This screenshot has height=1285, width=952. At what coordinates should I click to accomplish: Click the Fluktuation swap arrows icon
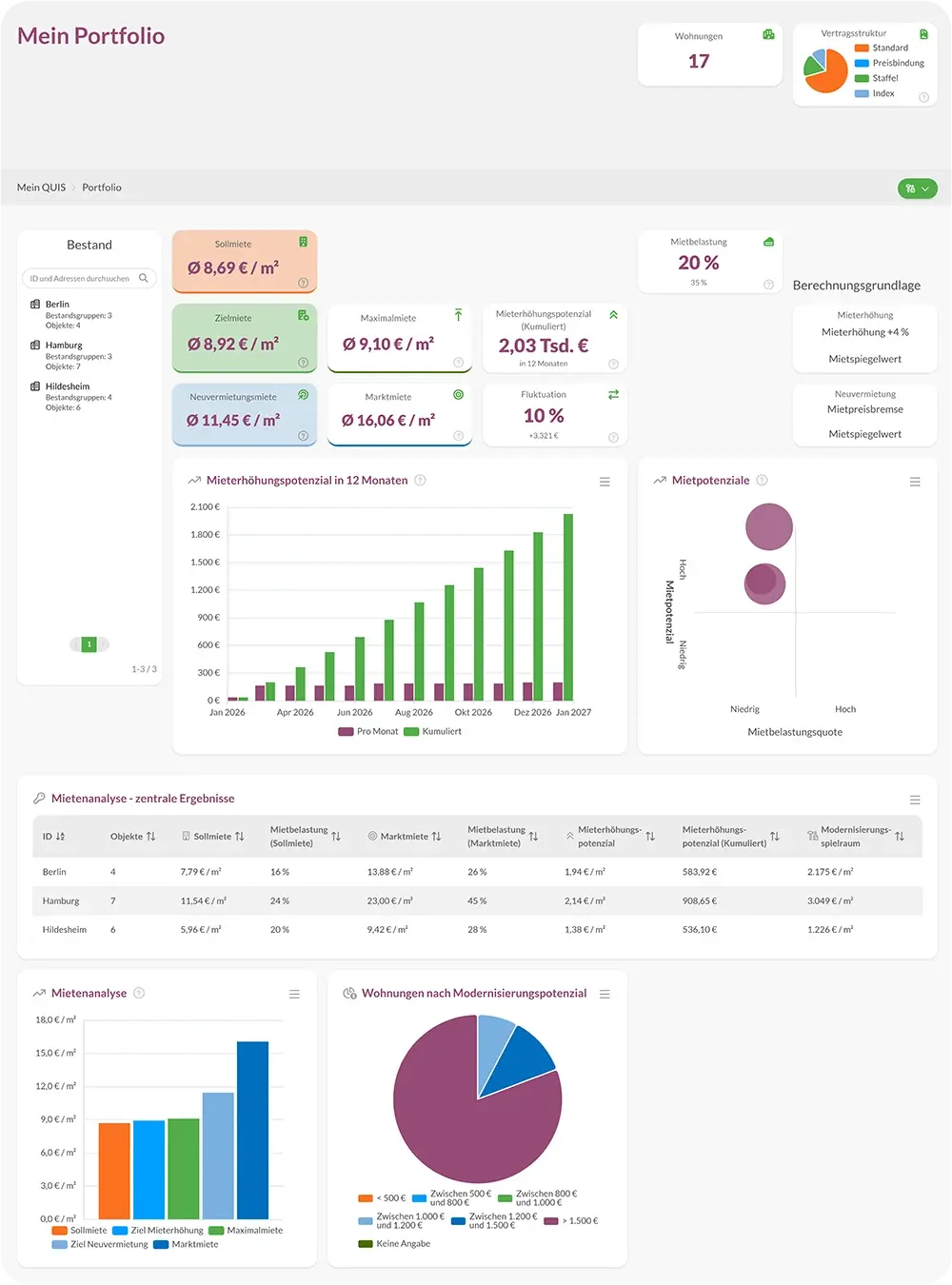point(613,394)
